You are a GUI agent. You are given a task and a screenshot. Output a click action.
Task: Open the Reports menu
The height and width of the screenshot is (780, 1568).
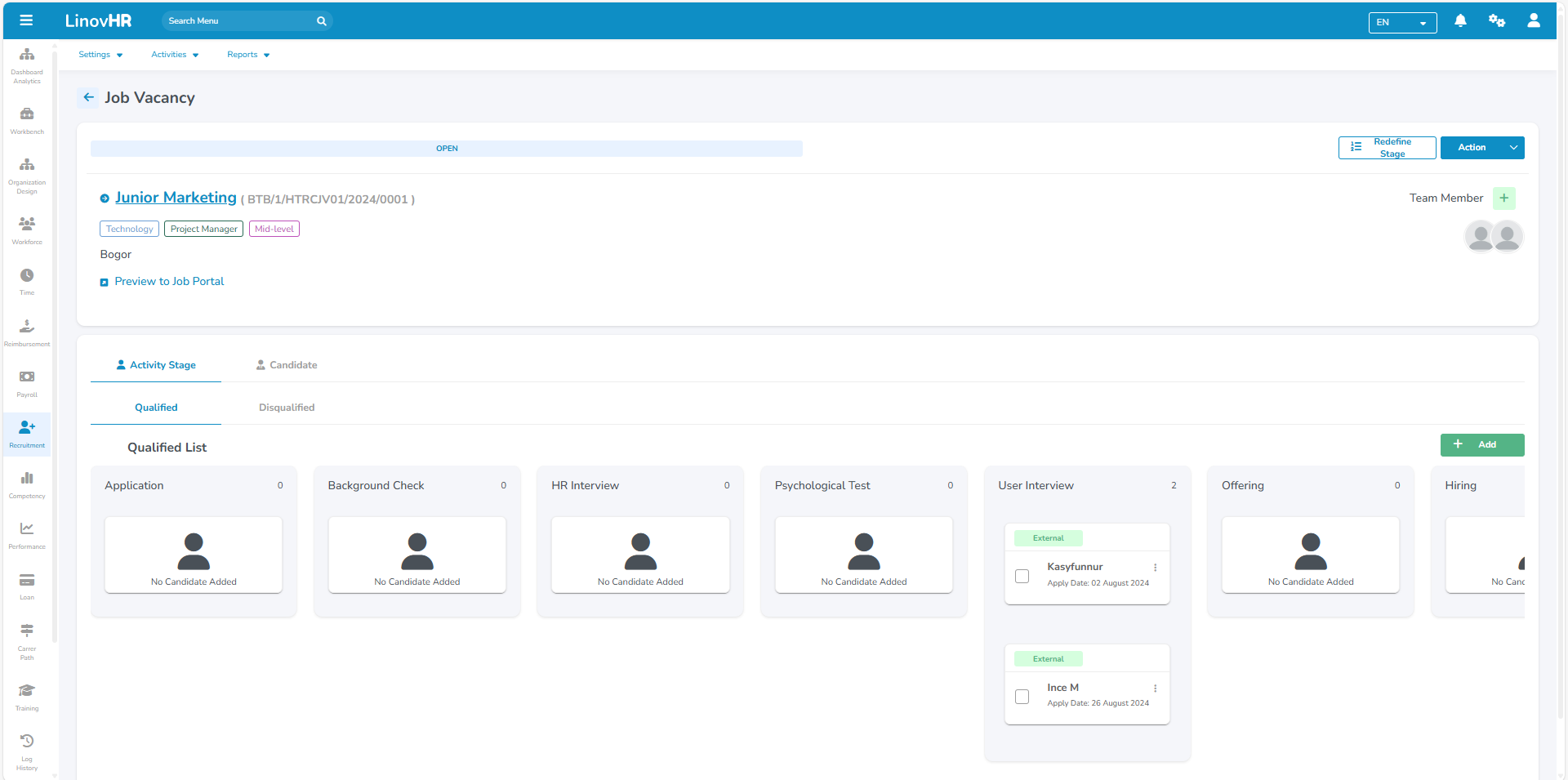(248, 55)
